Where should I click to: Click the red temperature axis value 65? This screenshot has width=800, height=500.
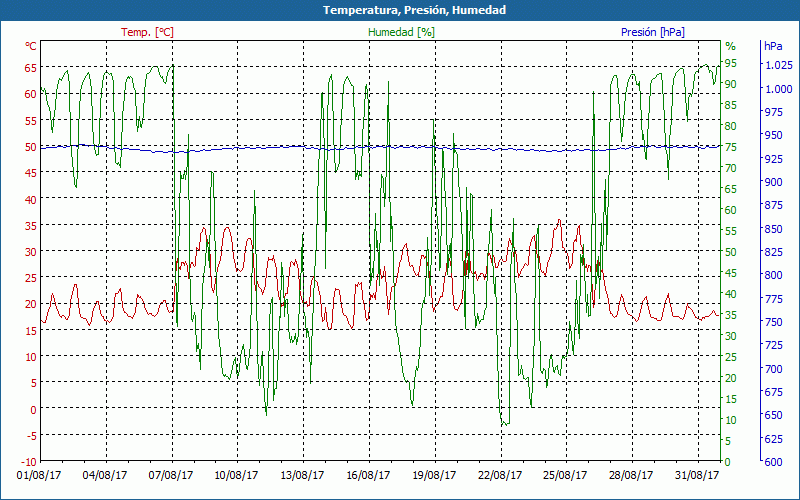(x=31, y=67)
